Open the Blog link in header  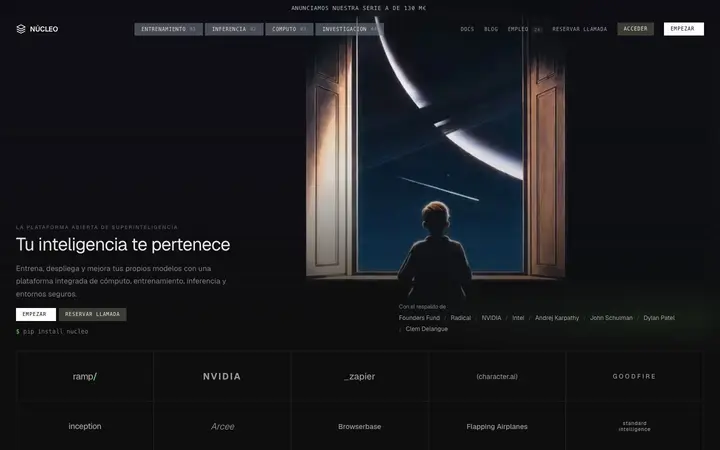pyautogui.click(x=491, y=29)
